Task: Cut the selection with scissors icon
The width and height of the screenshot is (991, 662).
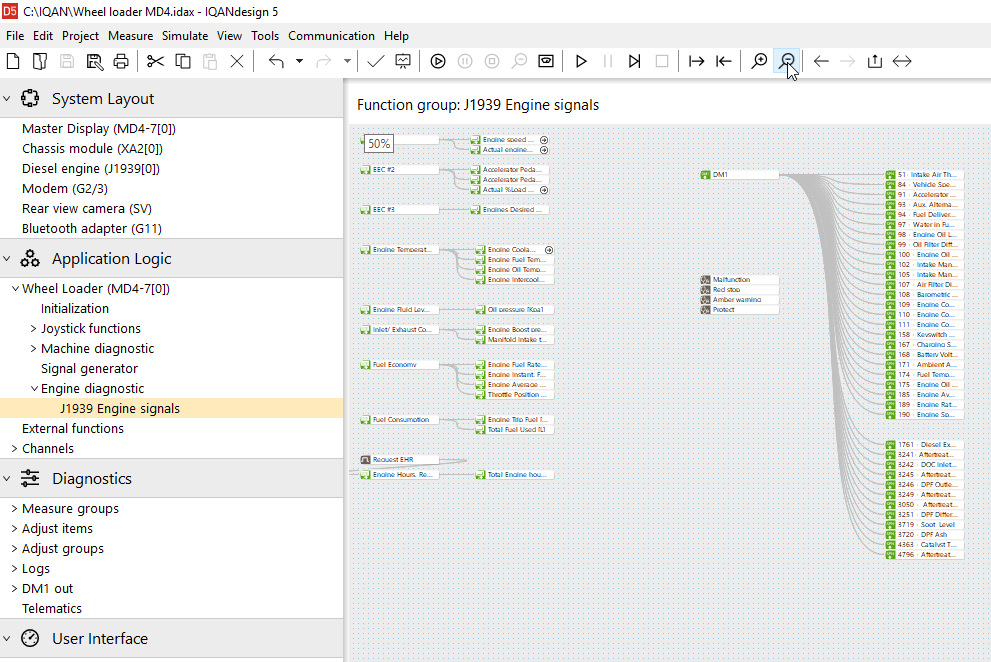Action: [x=155, y=61]
